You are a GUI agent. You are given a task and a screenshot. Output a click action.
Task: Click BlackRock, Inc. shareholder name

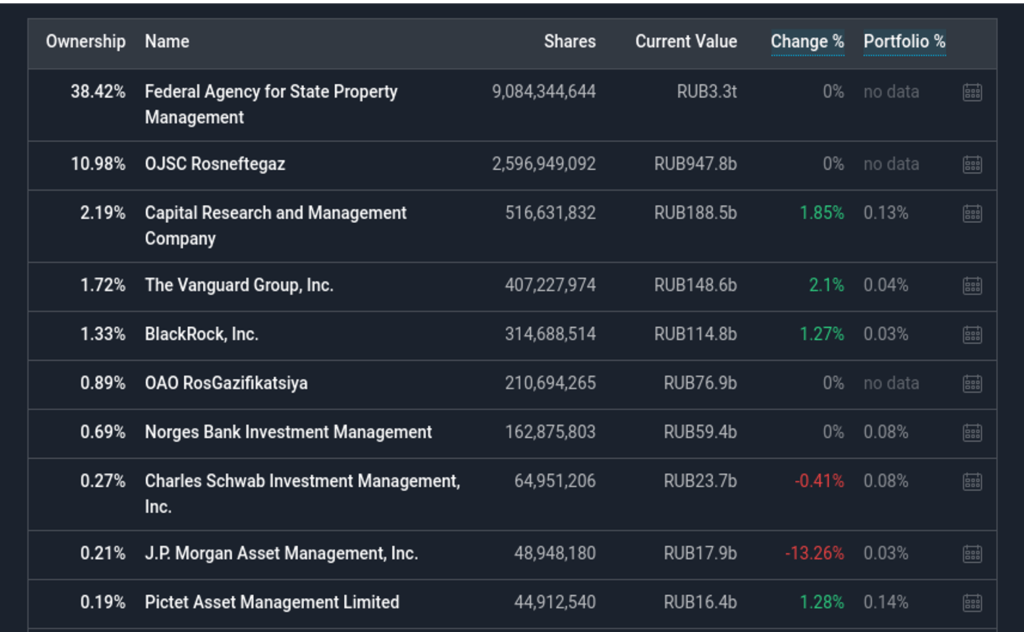coord(201,334)
